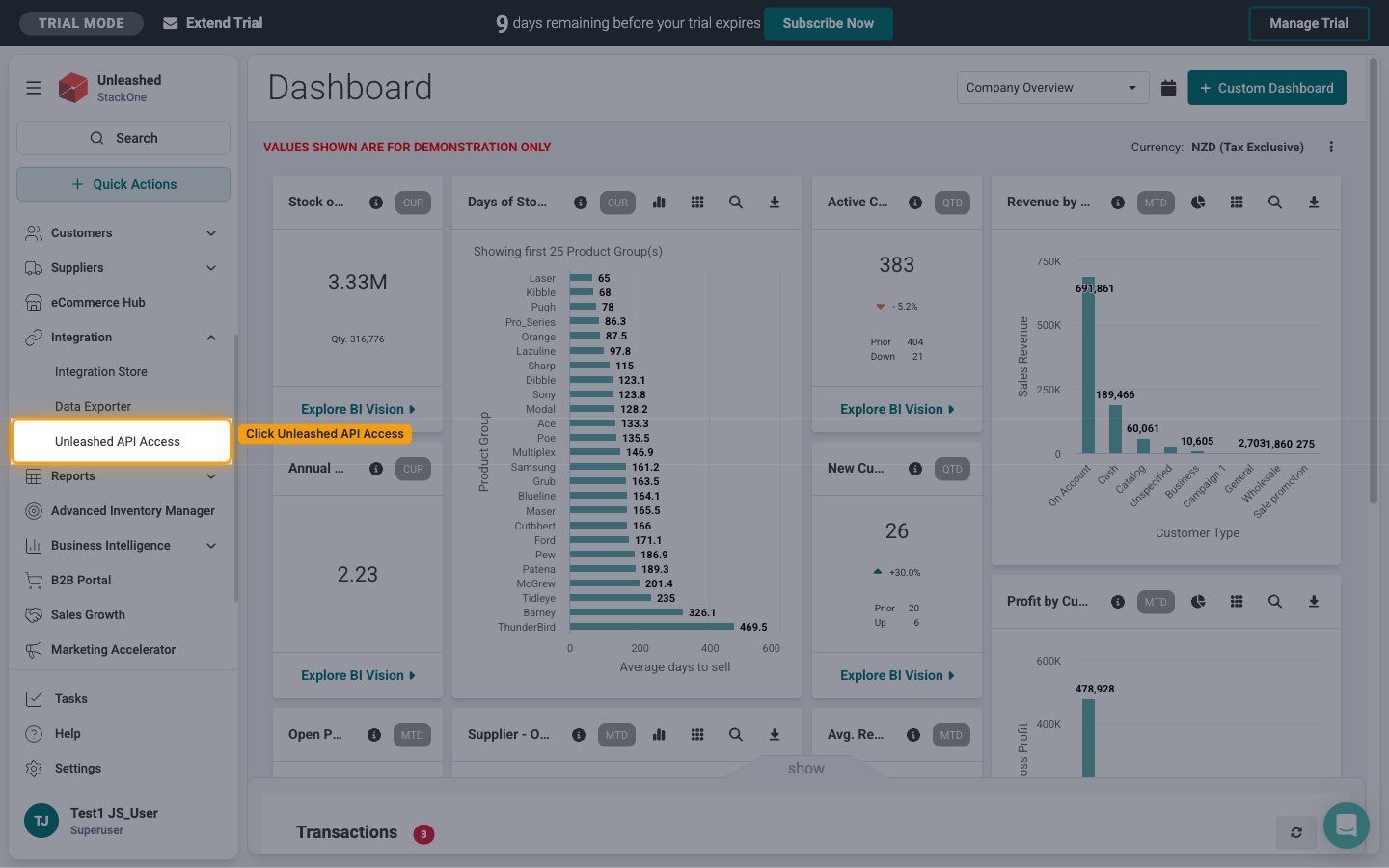Zoom Days of Stock chart with magnifier
The image size is (1389, 868).
point(736,203)
